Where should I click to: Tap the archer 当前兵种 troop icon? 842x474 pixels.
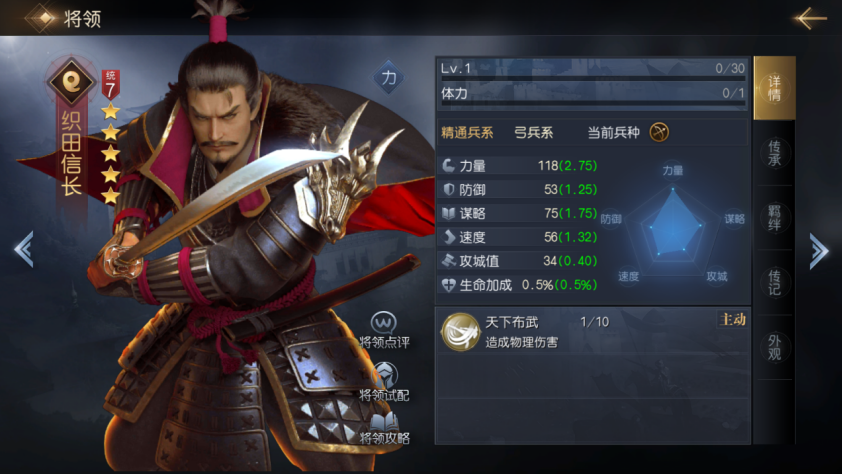659,132
